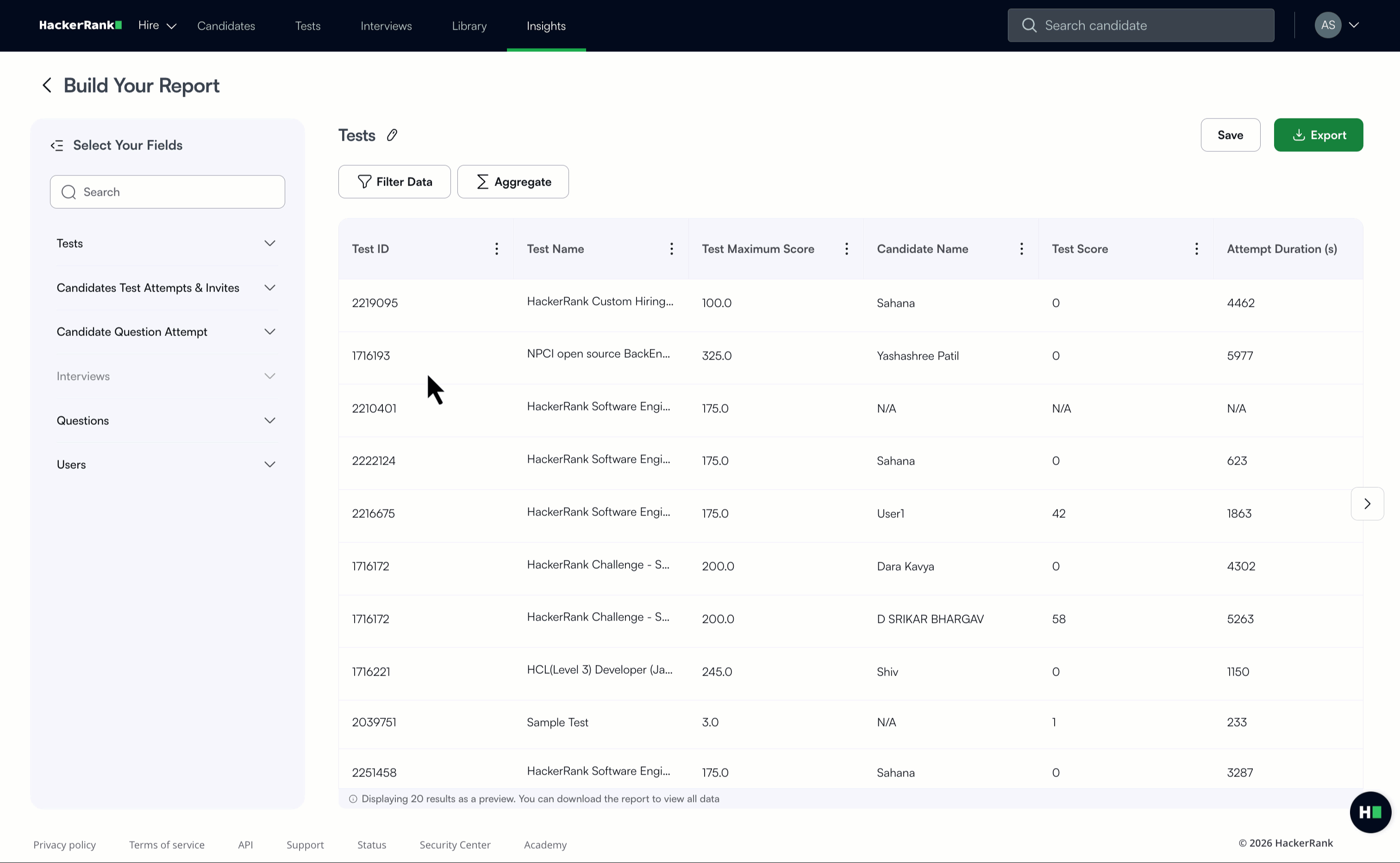Click the Export button
Image resolution: width=1400 pixels, height=863 pixels.
tap(1319, 135)
